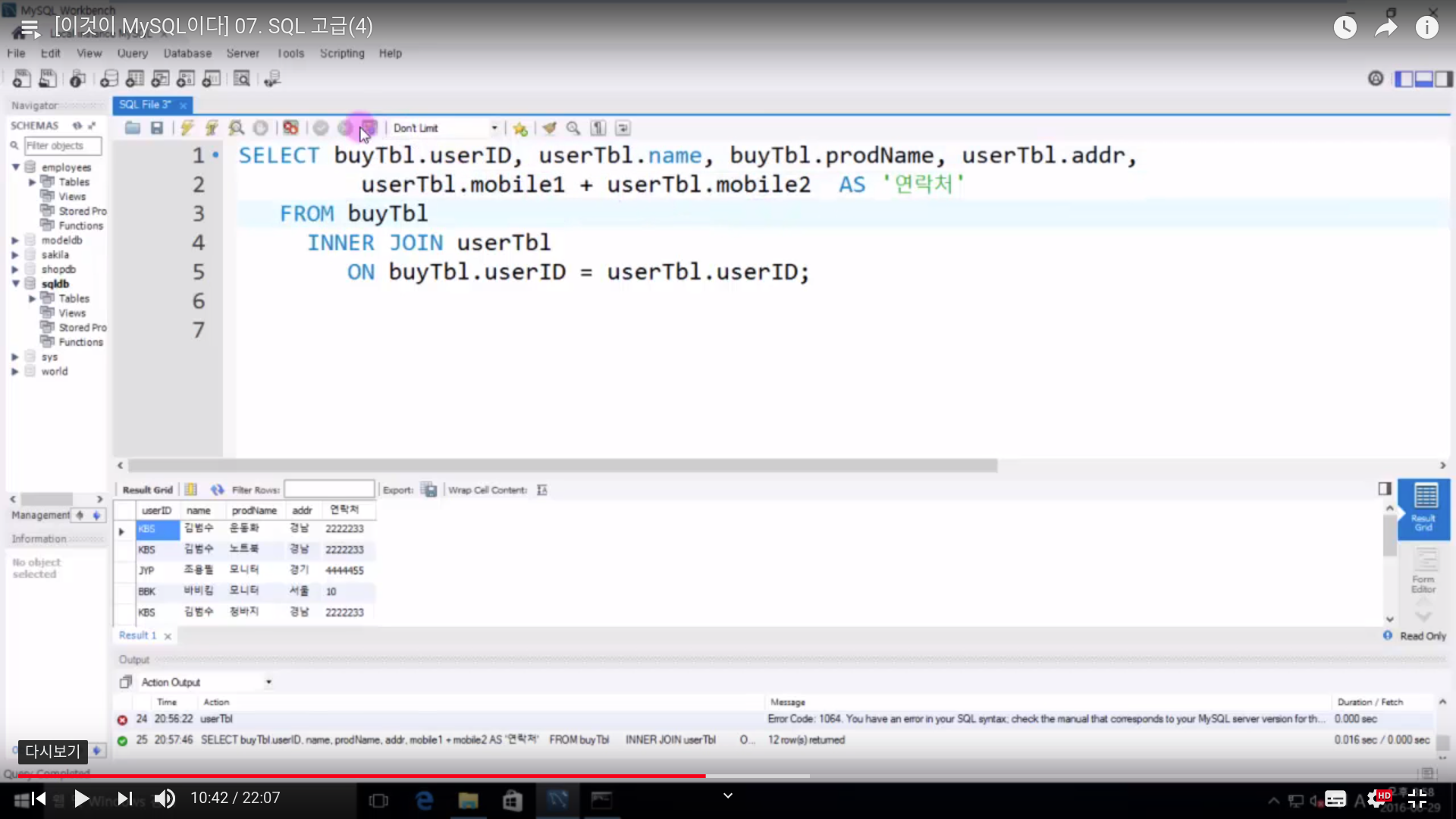Beautify the query with the broom icon
This screenshot has width=1456, height=819.
point(550,128)
